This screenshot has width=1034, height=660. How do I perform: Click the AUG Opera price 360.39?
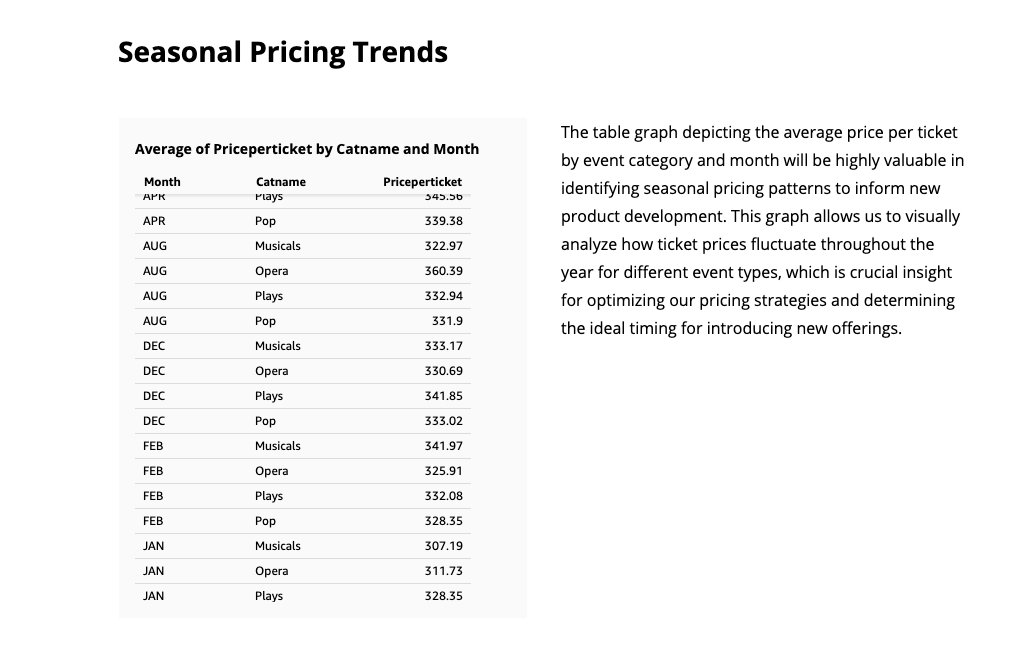point(443,271)
